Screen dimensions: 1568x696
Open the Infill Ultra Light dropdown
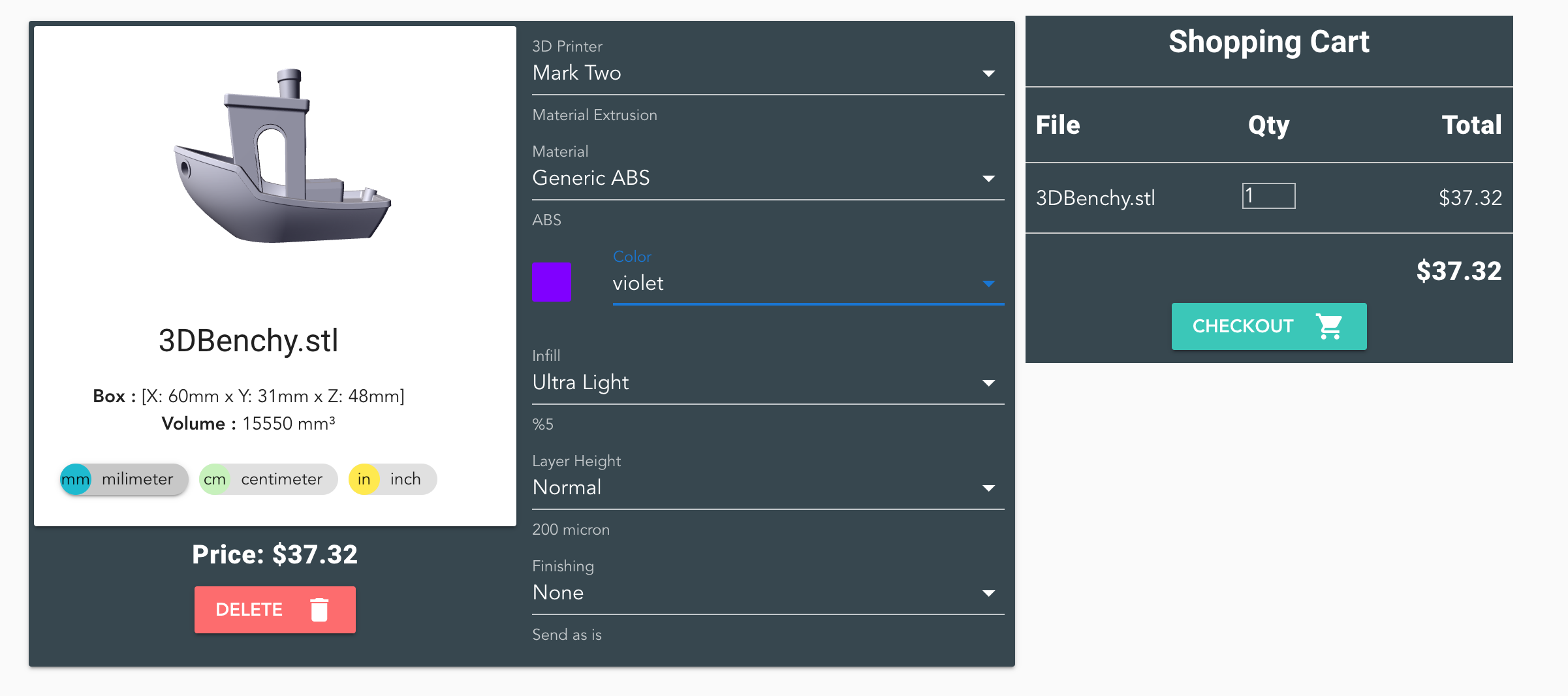(767, 383)
